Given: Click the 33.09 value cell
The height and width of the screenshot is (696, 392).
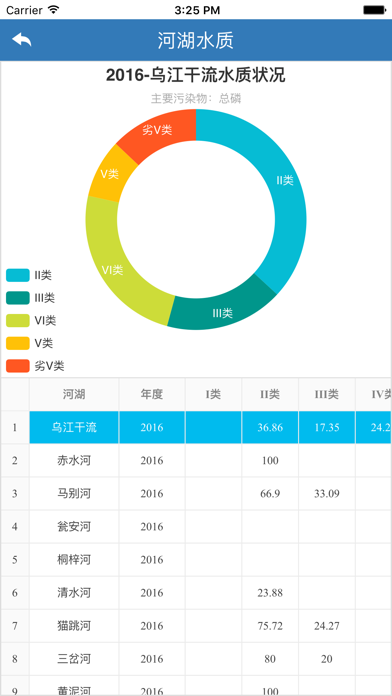Looking at the screenshot, I should point(327,494).
